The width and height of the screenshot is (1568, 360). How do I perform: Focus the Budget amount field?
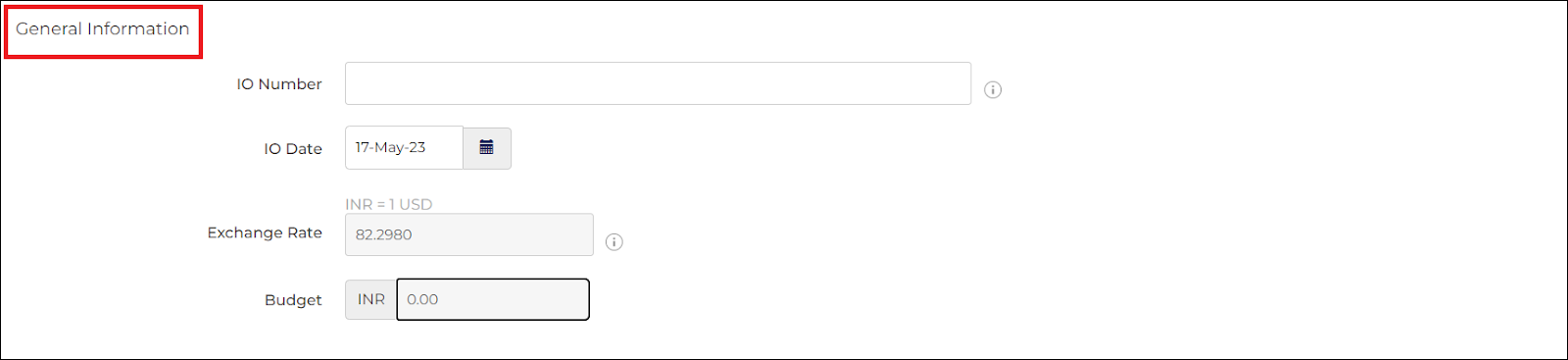[493, 299]
